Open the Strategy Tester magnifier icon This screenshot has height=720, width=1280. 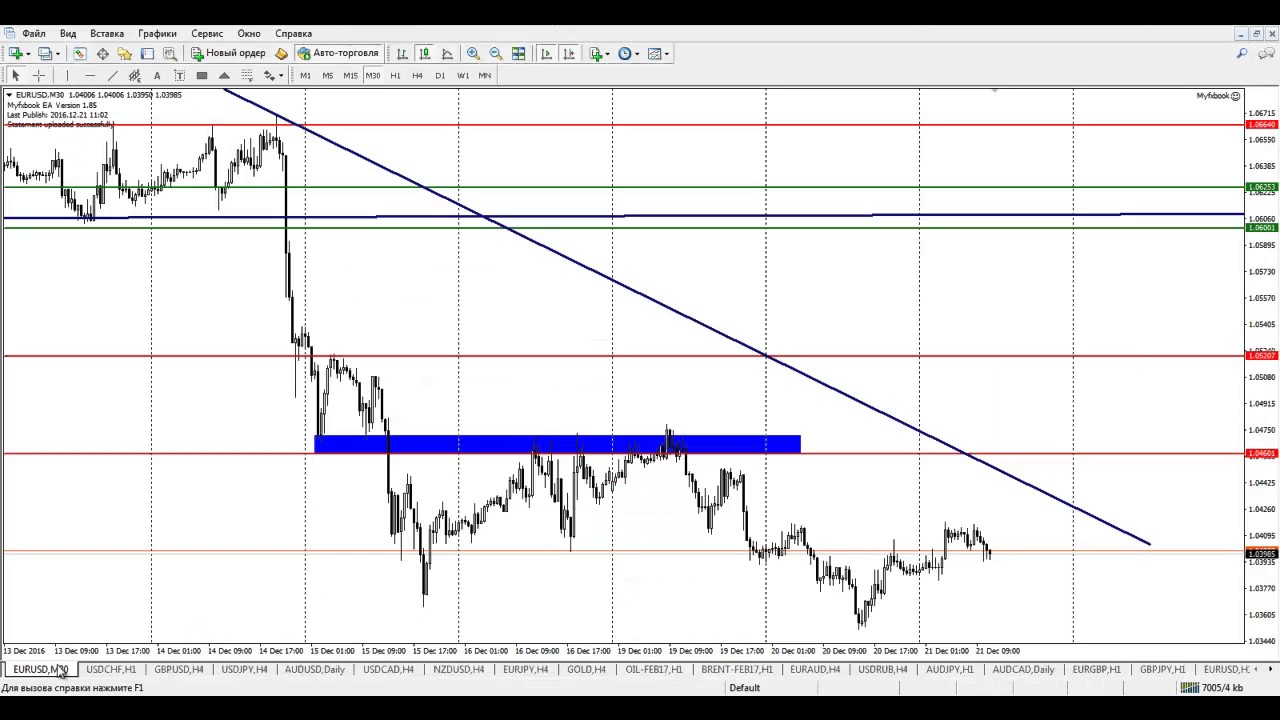click(169, 53)
